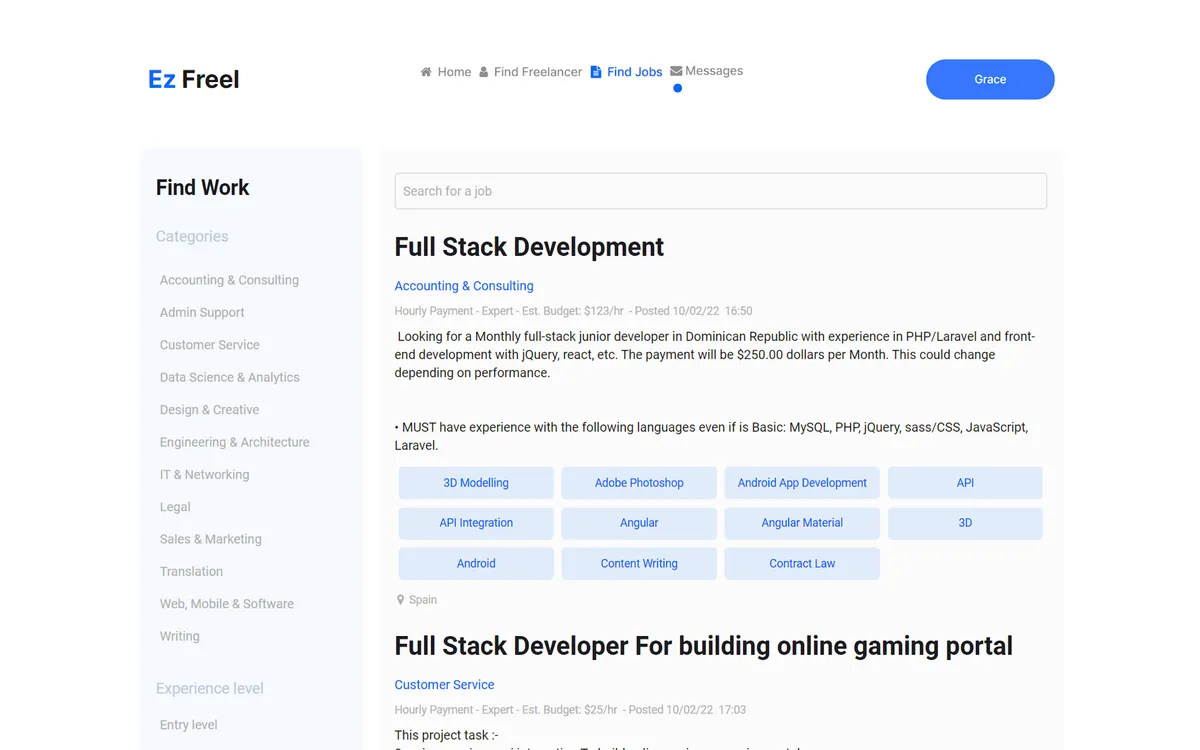
Task: Click the Home house icon
Action: coord(426,72)
